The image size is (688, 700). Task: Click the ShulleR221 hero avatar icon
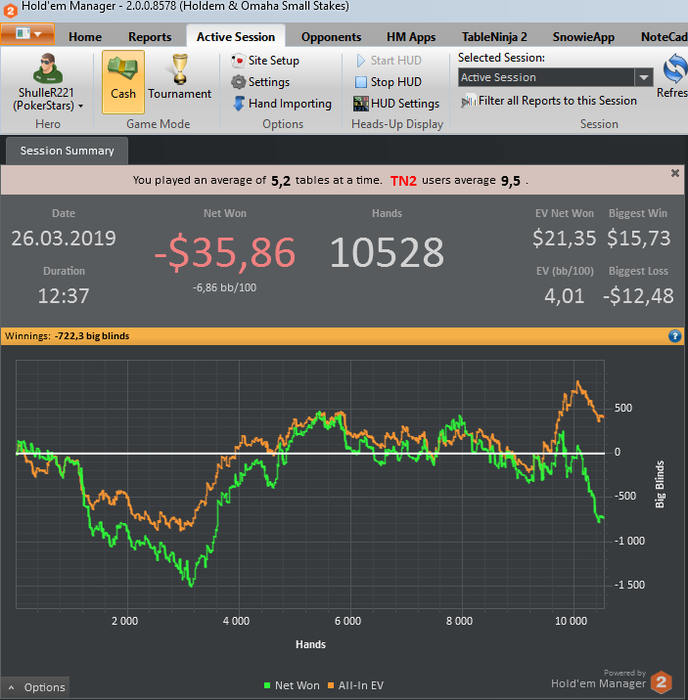point(47,68)
